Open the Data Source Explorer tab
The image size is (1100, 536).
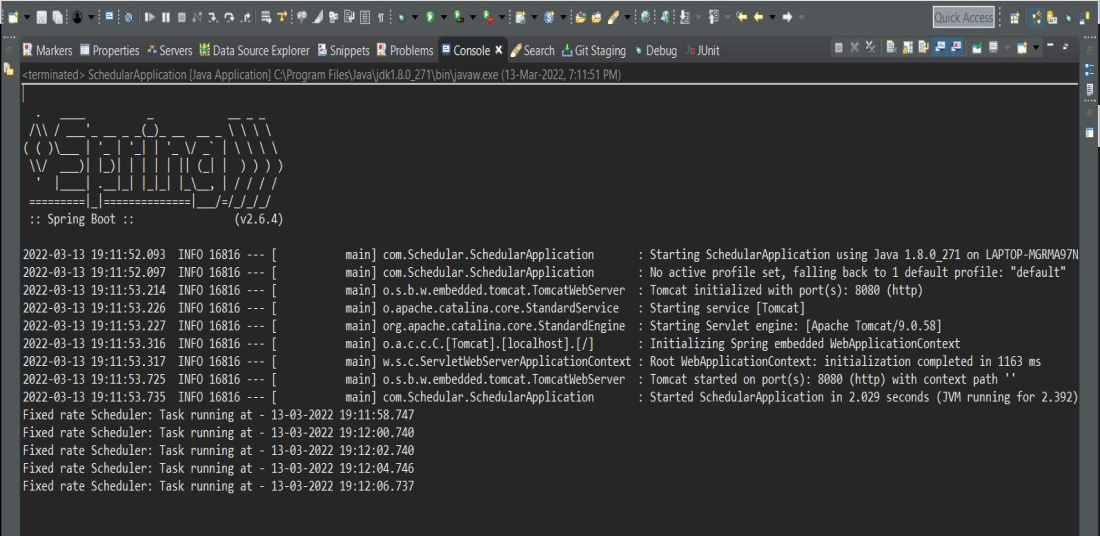(255, 51)
